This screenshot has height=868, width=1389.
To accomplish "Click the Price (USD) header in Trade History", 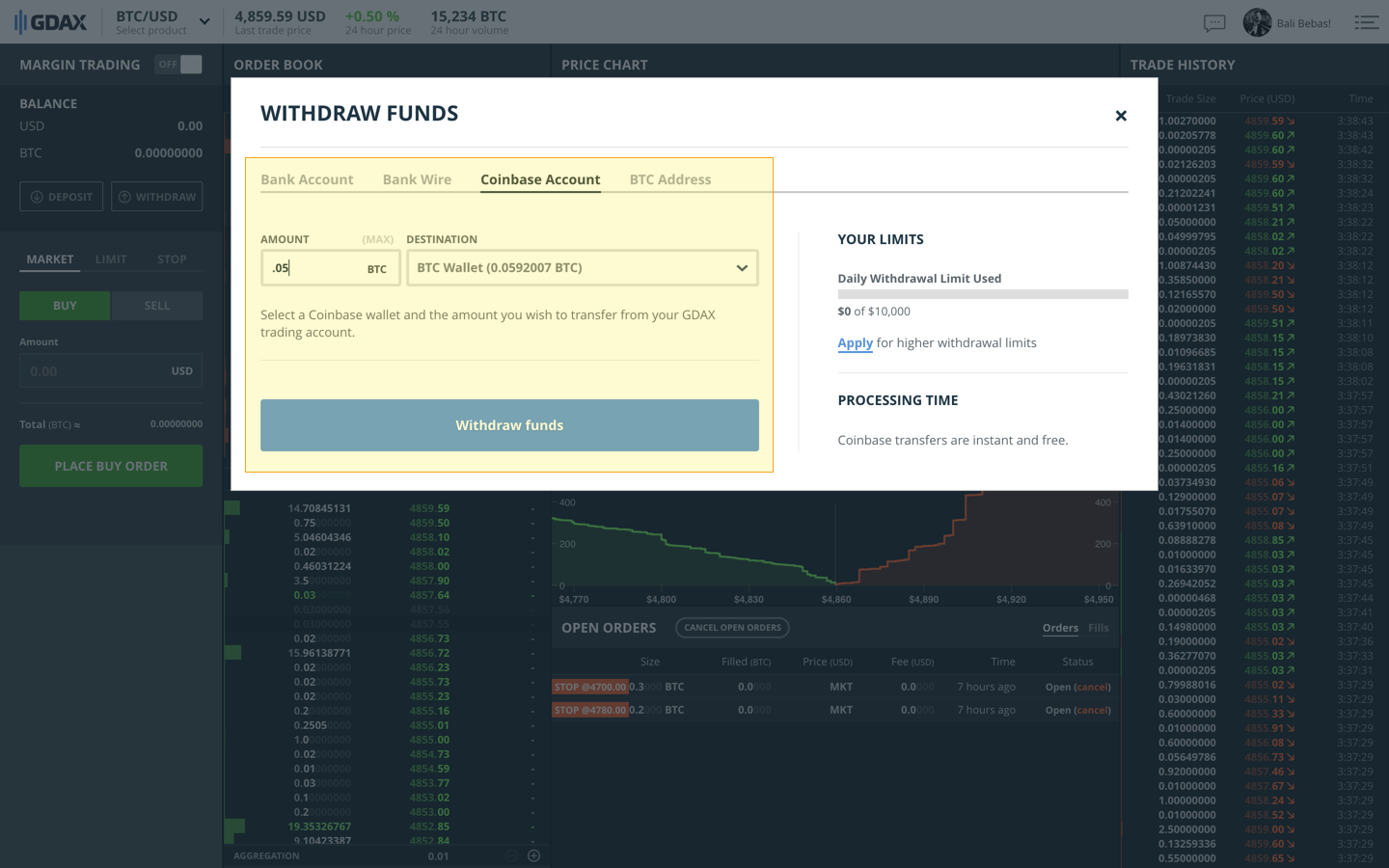I will (1267, 98).
